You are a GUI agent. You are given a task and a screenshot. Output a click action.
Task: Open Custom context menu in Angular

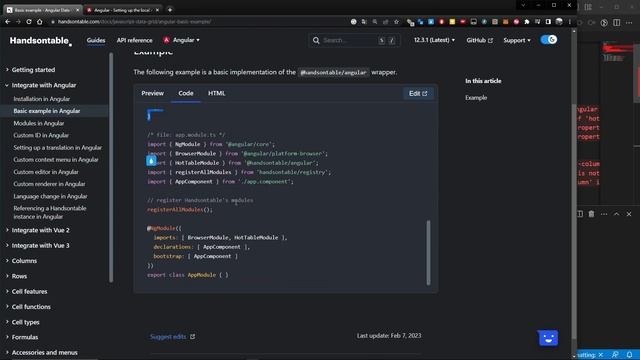56,159
